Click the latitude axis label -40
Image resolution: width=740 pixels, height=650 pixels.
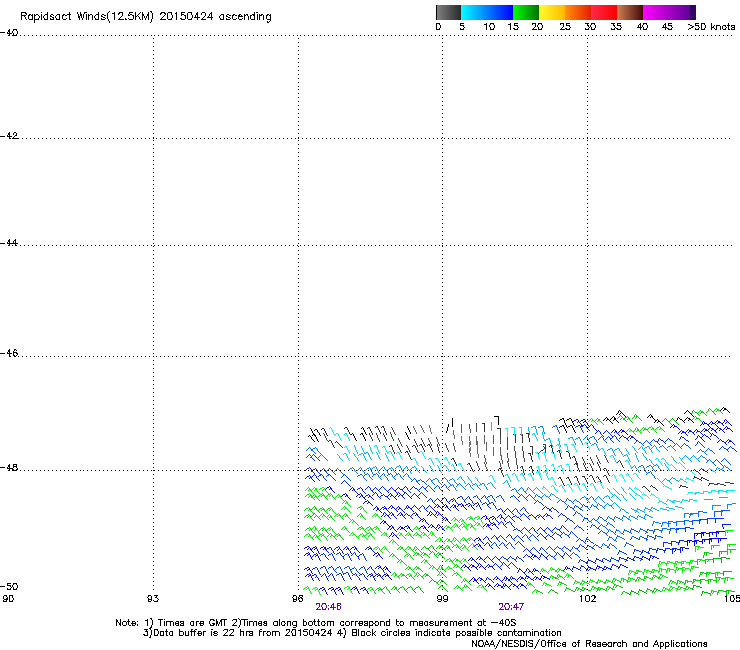pos(9,33)
